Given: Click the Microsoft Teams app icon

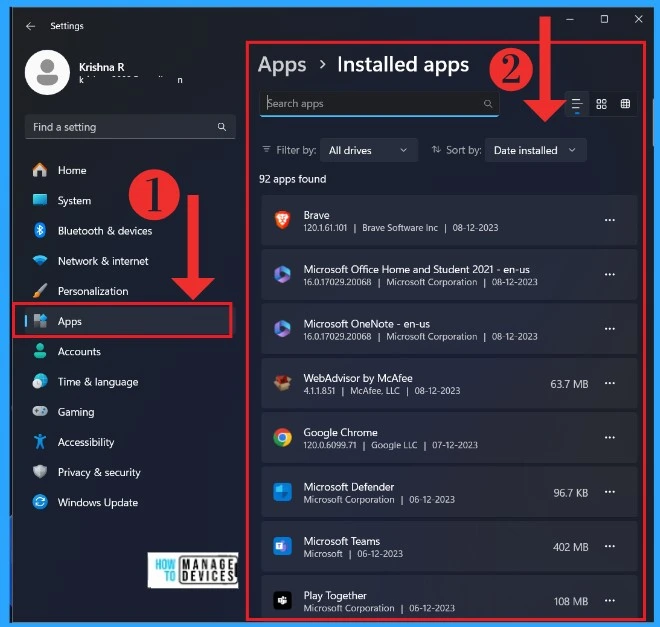Looking at the screenshot, I should point(282,546).
